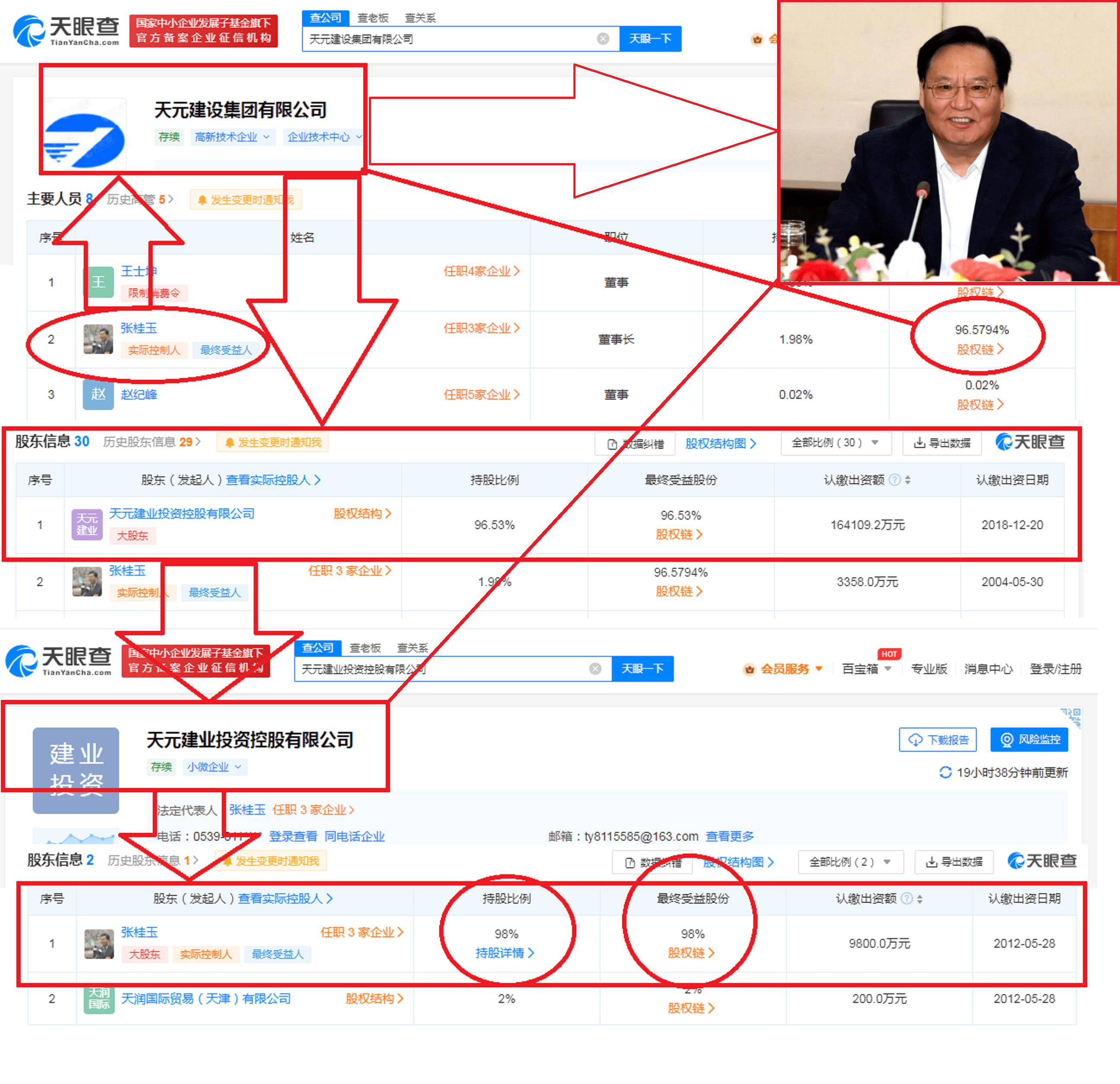Open 股权结构图 in the 股东信息 30 section
The width and height of the screenshot is (1120, 1084).
coord(720,444)
